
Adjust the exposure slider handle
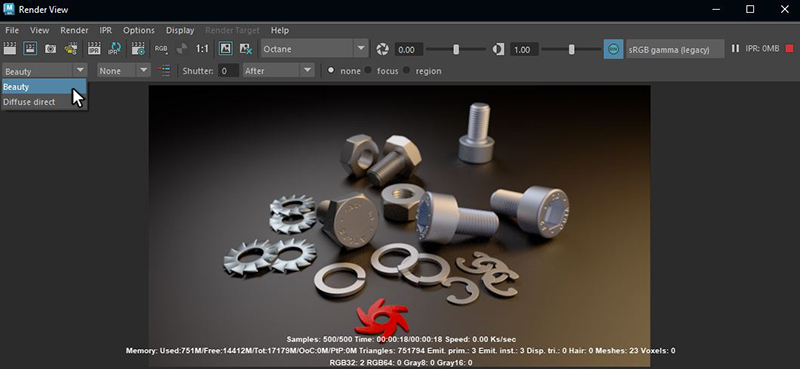click(x=456, y=50)
